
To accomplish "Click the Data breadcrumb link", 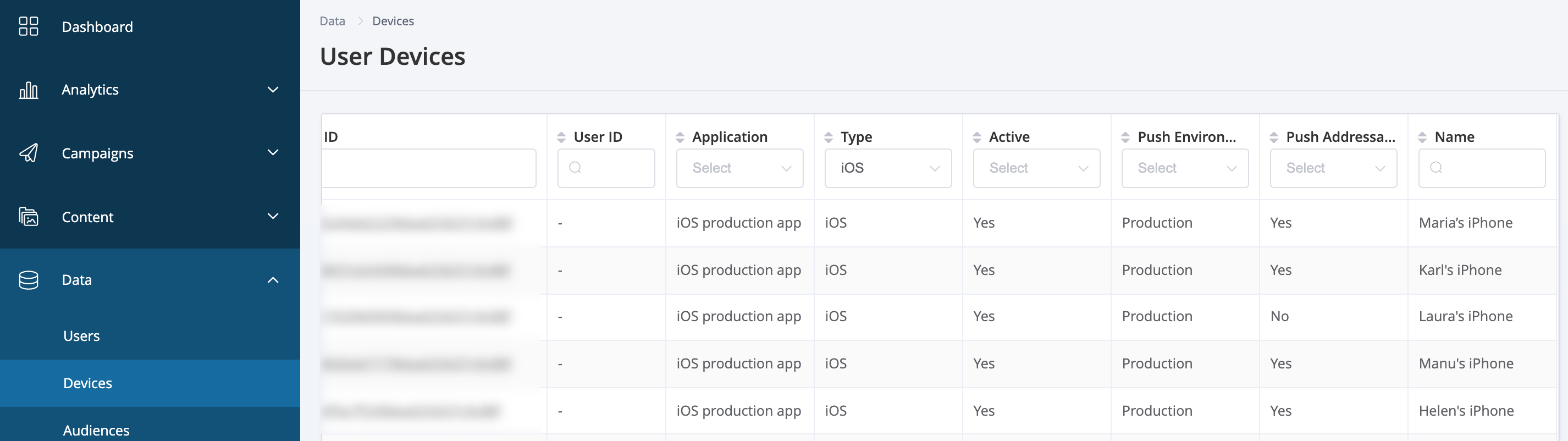I will [332, 21].
